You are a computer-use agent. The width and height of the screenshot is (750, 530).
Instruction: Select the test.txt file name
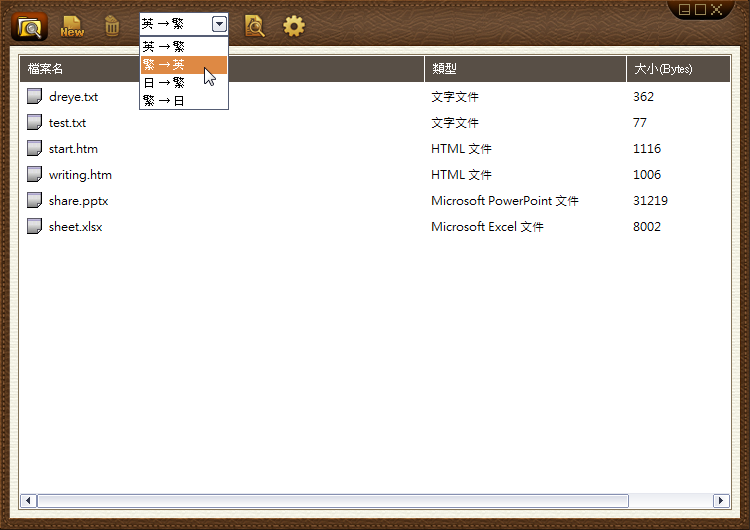[67, 123]
